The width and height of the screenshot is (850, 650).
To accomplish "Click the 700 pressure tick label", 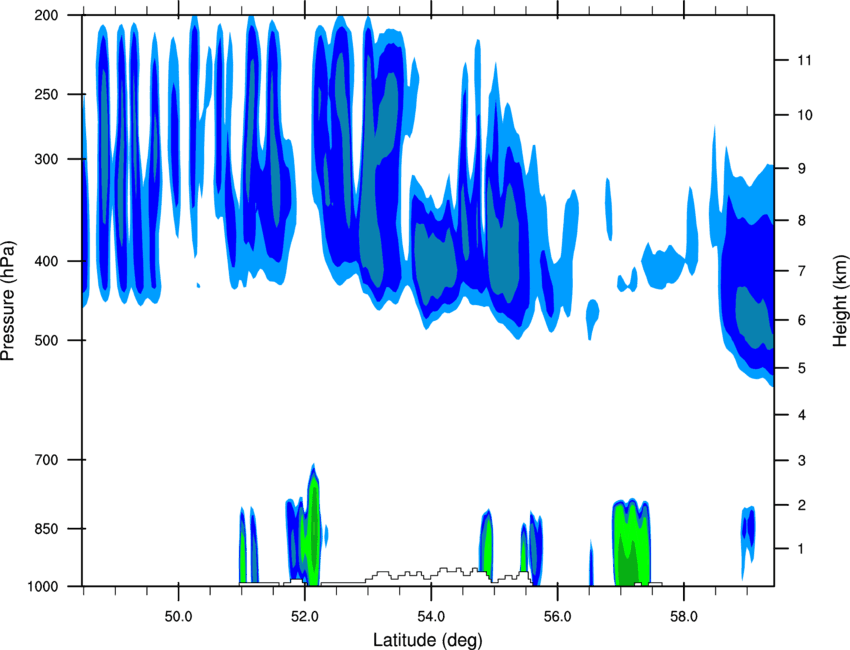I will (46, 460).
